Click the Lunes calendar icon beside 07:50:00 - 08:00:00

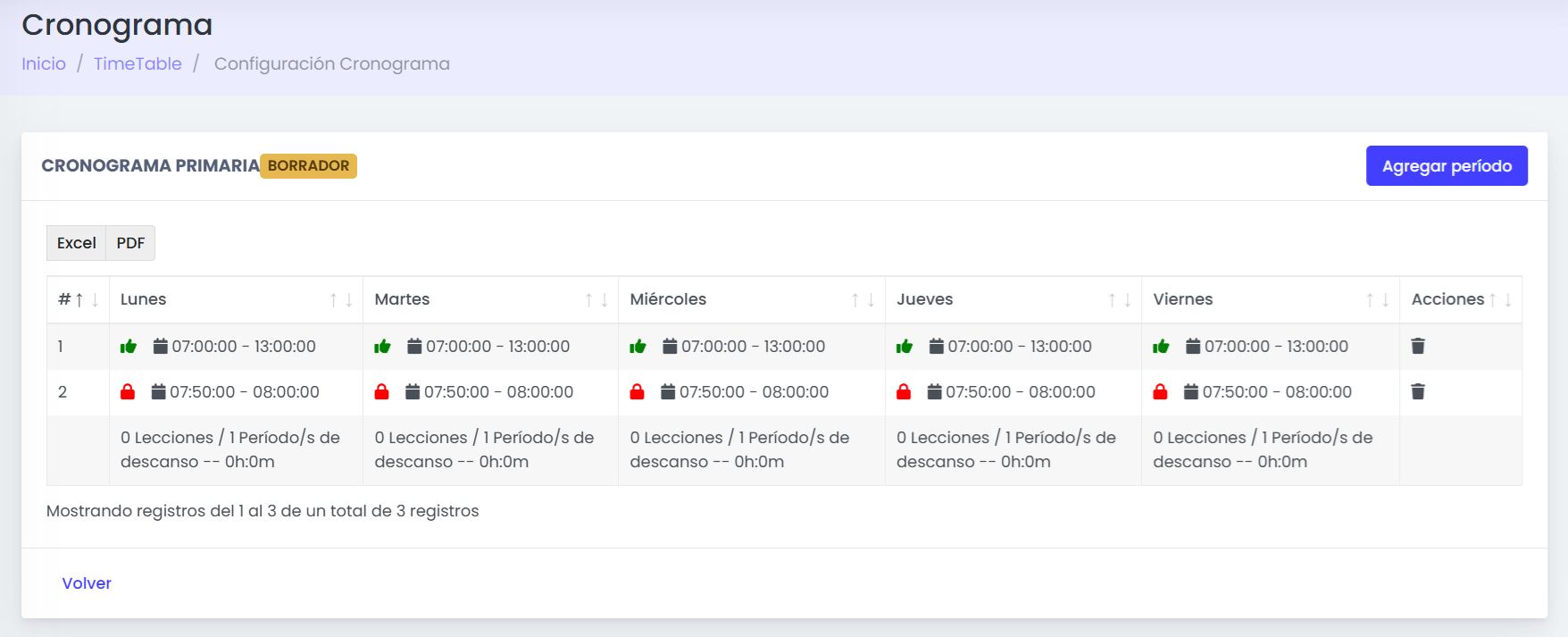[159, 391]
